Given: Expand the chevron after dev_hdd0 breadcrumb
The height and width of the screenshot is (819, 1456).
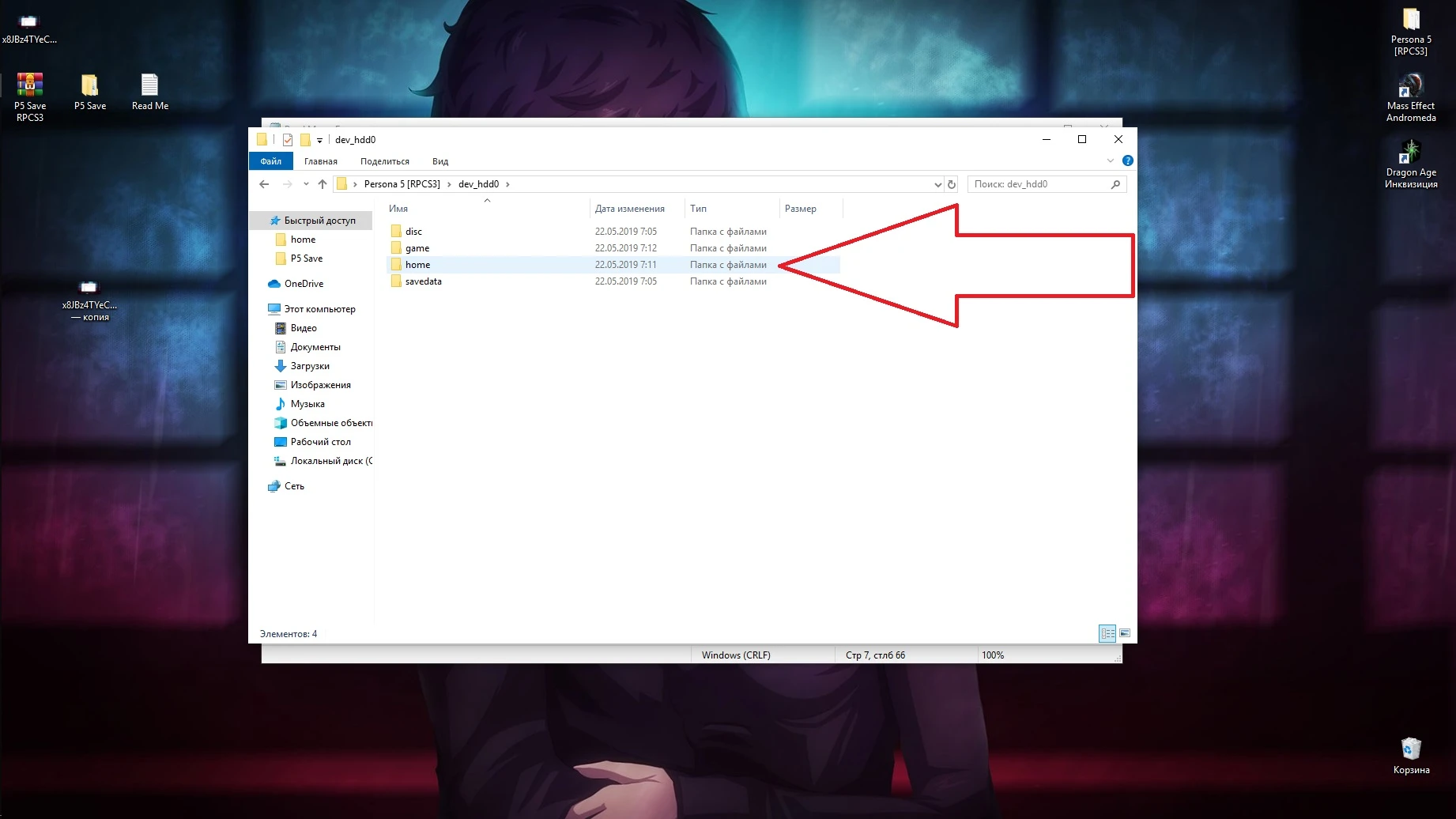Looking at the screenshot, I should point(507,184).
